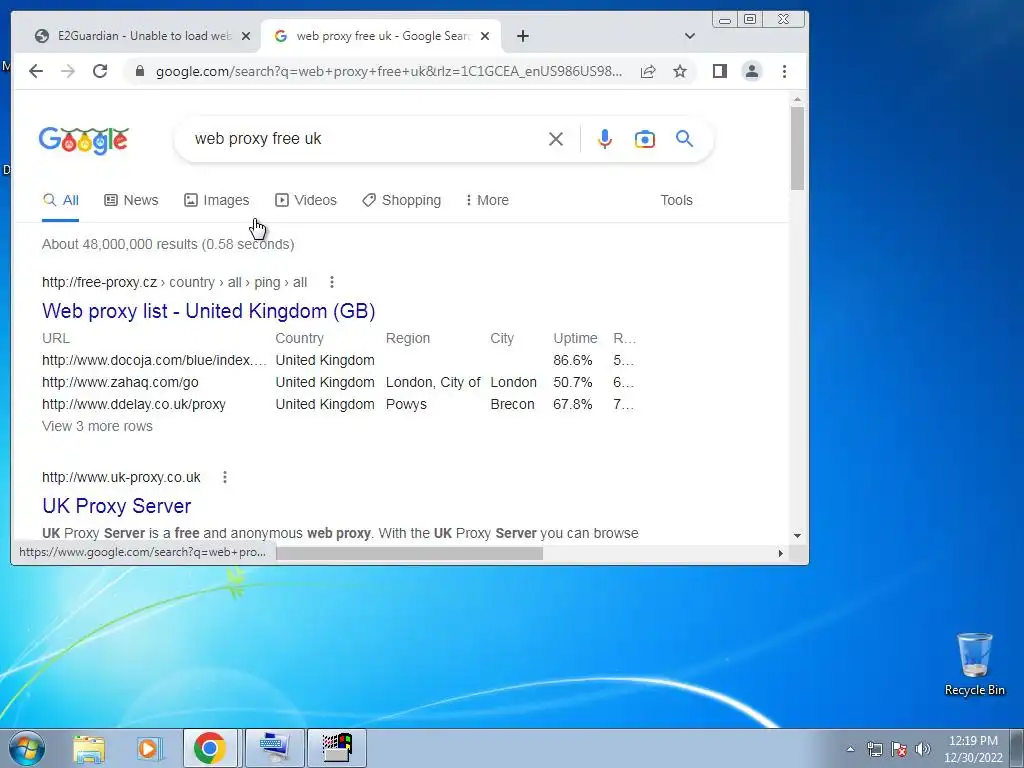Open Windows Media Player from taskbar
The width and height of the screenshot is (1024, 768).
pyautogui.click(x=149, y=748)
